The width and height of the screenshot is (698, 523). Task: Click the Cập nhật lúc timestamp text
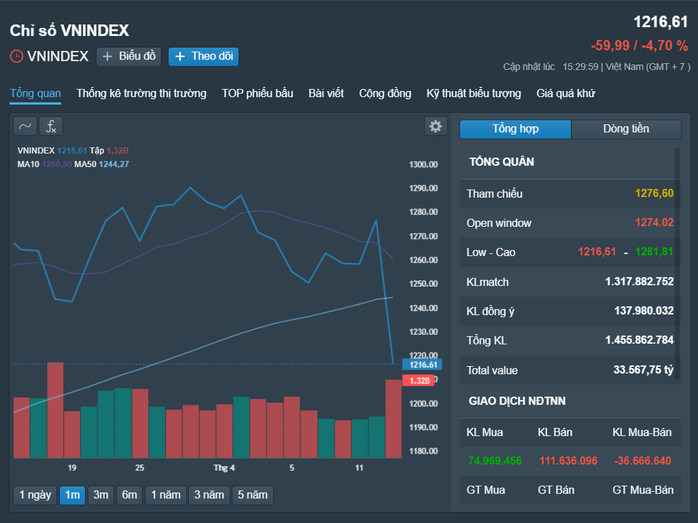[597, 67]
